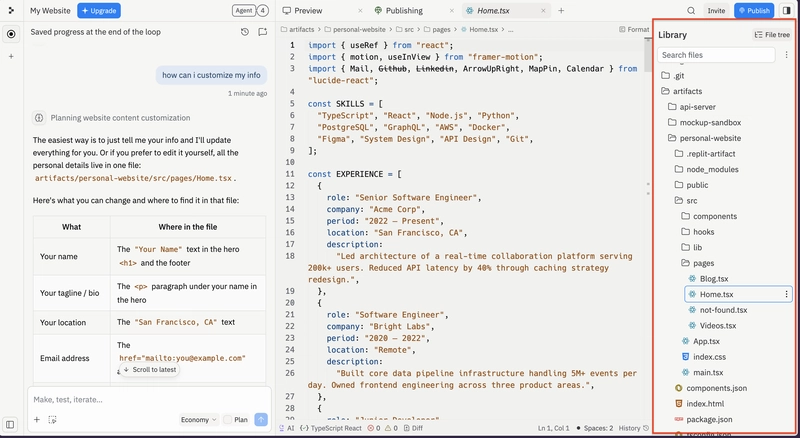Viewport: 800px width, 438px height.
Task: Start a new chat with the compose icon
Action: click(x=263, y=32)
